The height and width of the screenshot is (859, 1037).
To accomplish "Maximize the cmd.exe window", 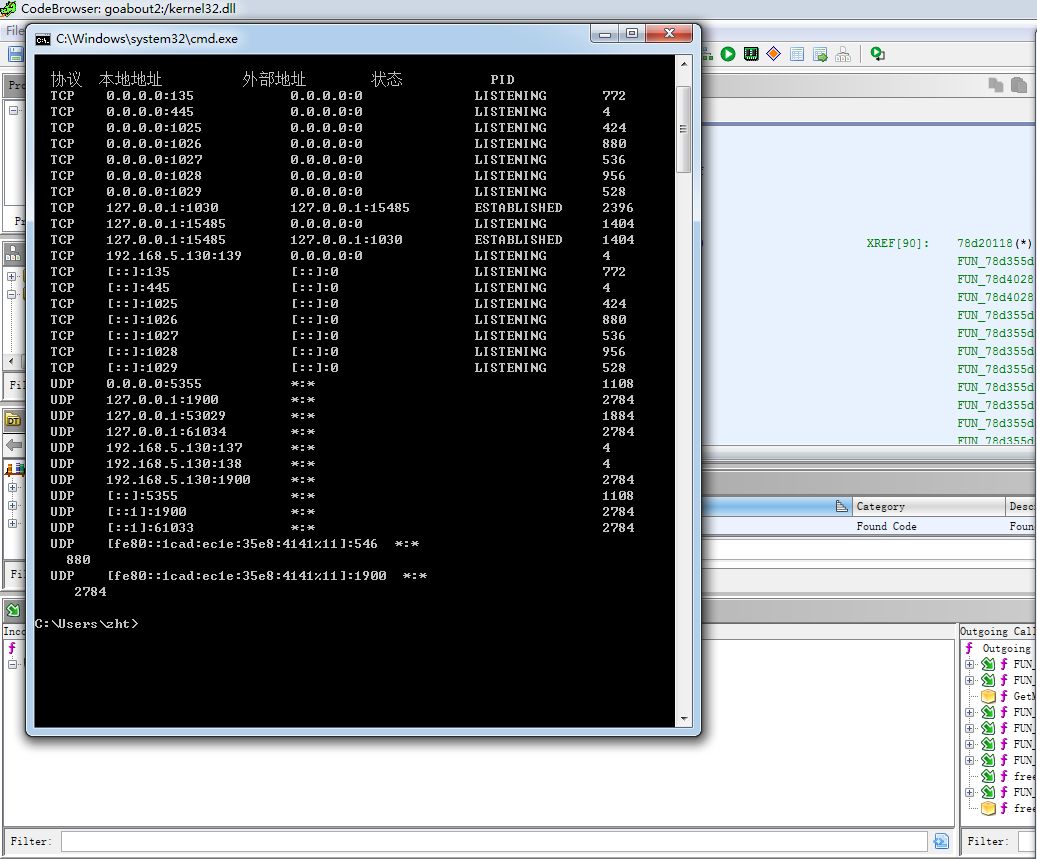I will (632, 34).
